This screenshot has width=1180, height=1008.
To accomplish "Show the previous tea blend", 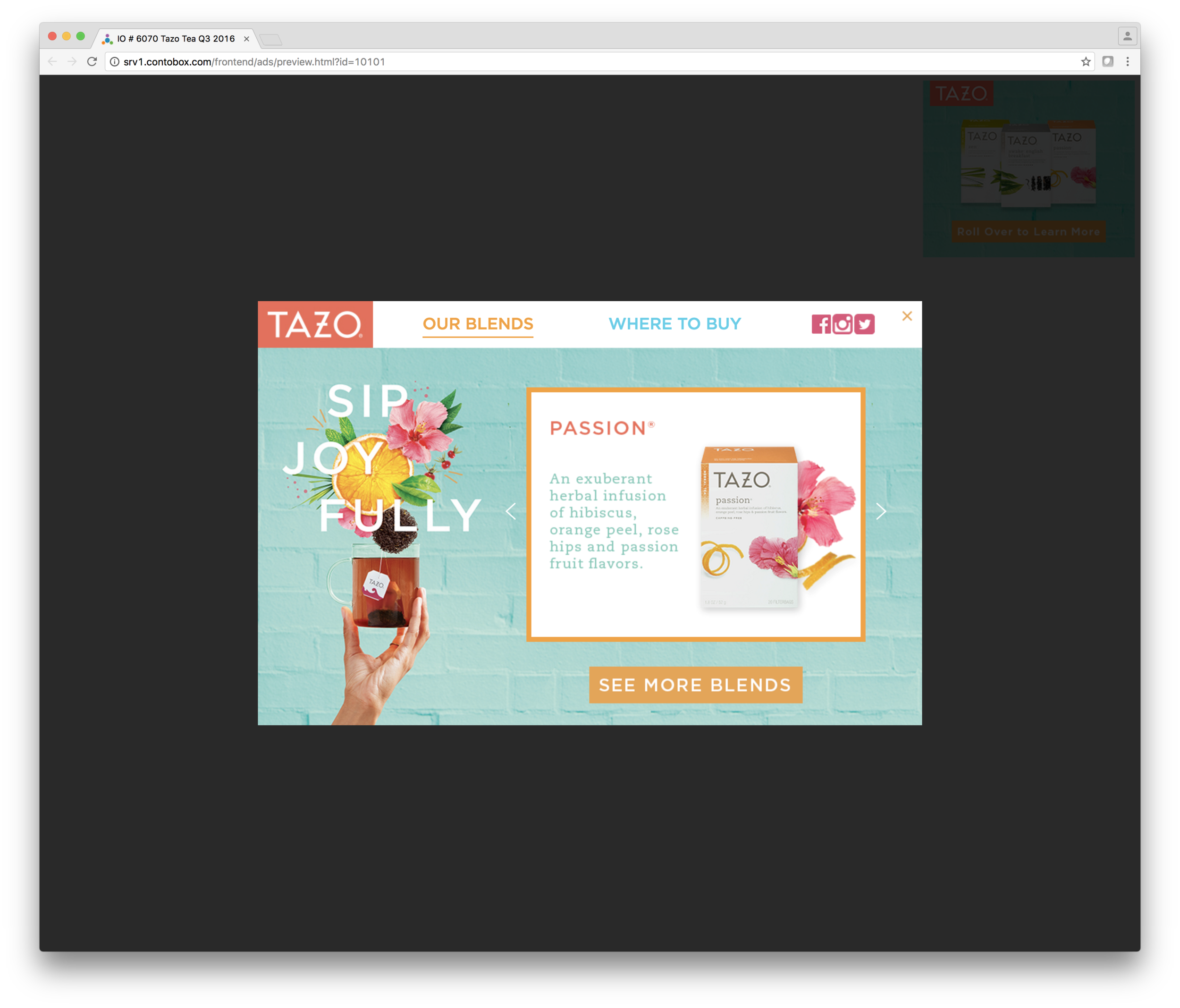I will (x=511, y=512).
